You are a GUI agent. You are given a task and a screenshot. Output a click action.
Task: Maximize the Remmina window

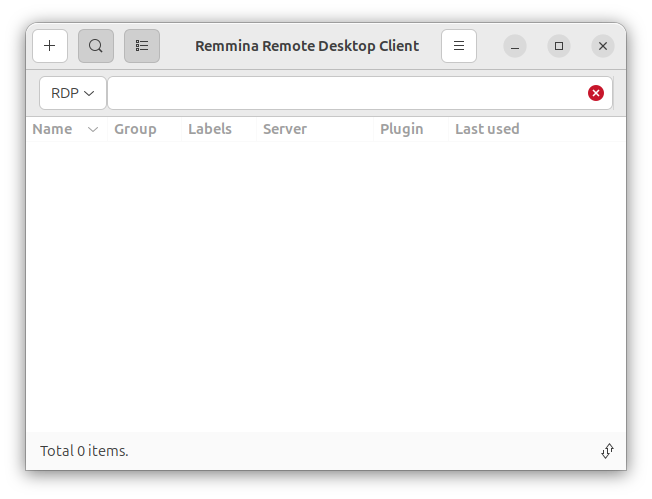pos(559,46)
